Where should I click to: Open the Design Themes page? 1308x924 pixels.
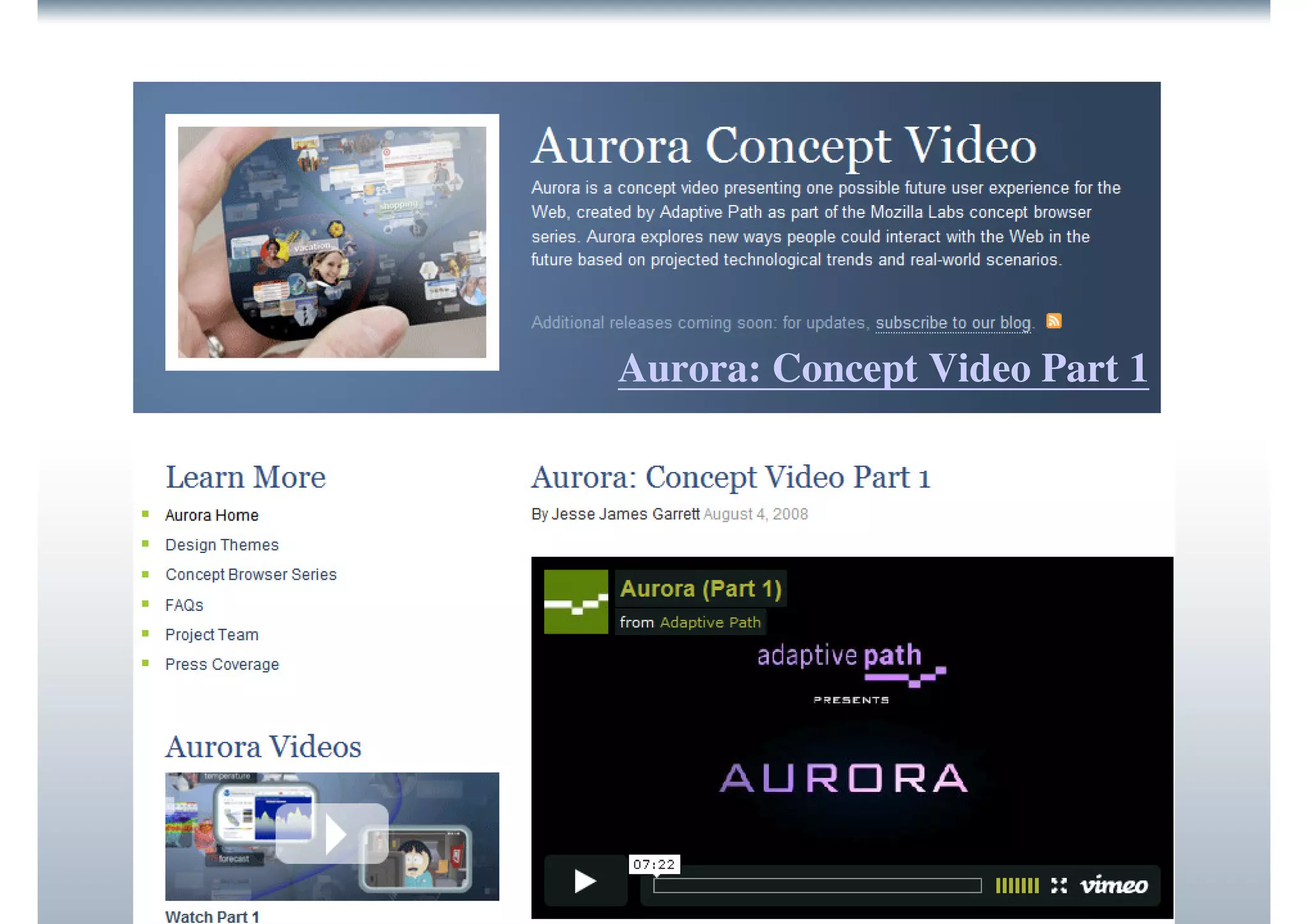tap(222, 545)
